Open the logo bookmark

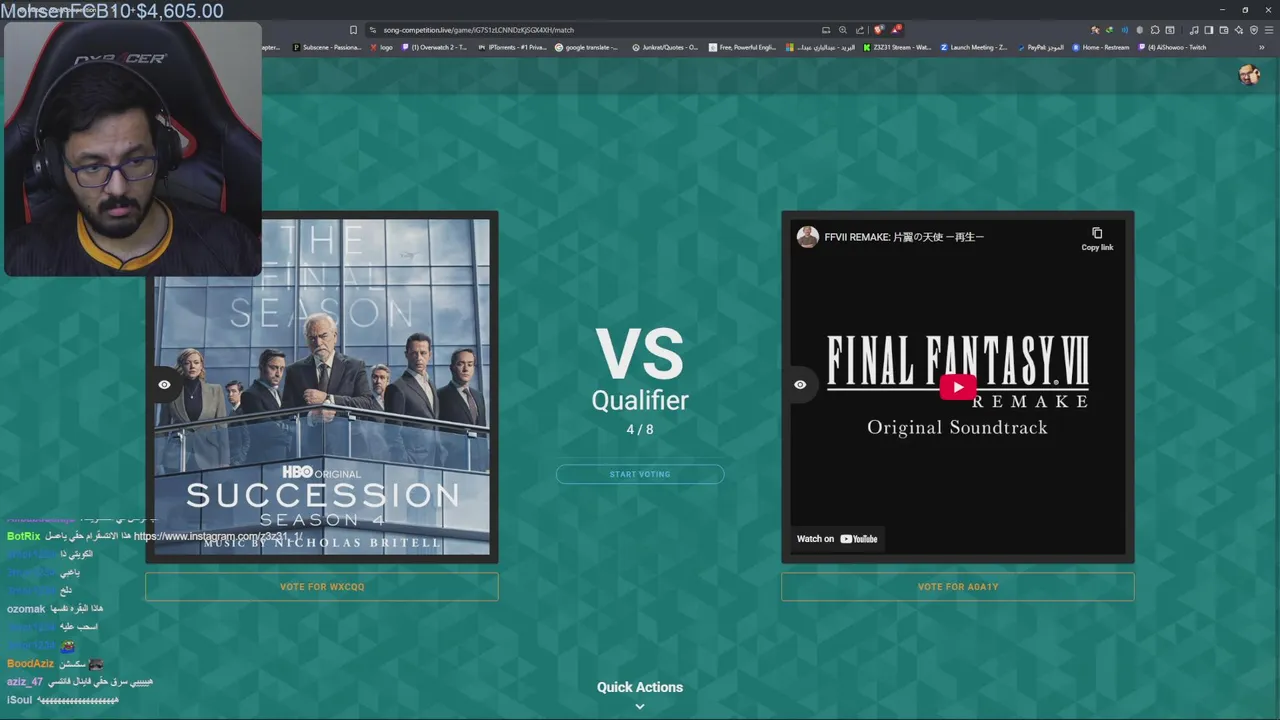click(382, 47)
